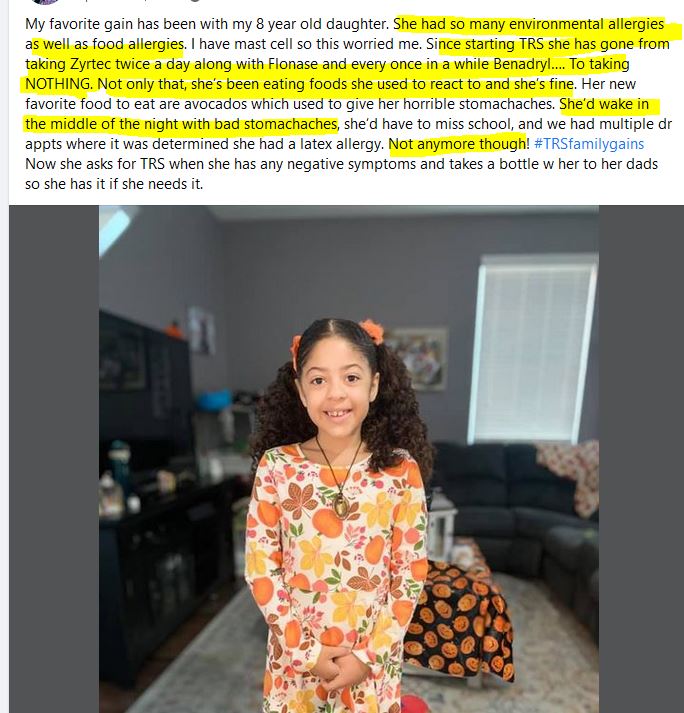The height and width of the screenshot is (713, 684).
Task: Open the photo of the girl in pumpkin dress
Action: point(349,459)
